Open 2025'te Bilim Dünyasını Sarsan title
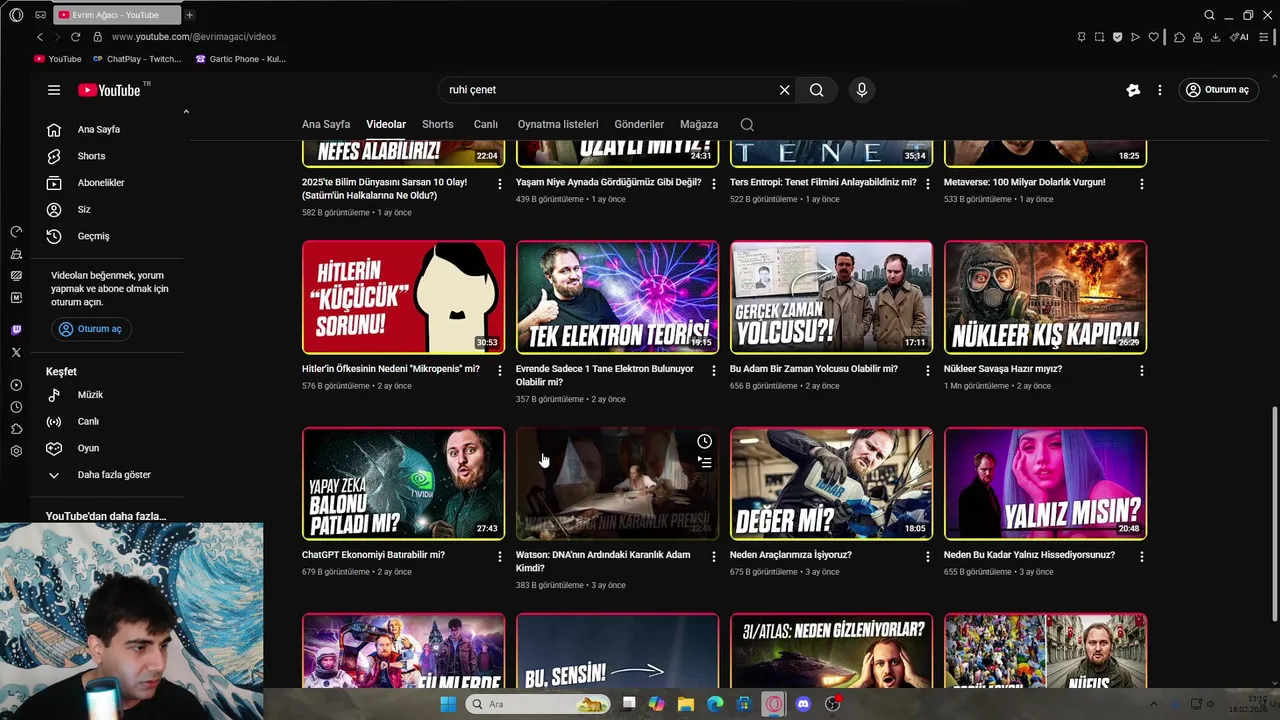The image size is (1280, 720). click(x=385, y=189)
